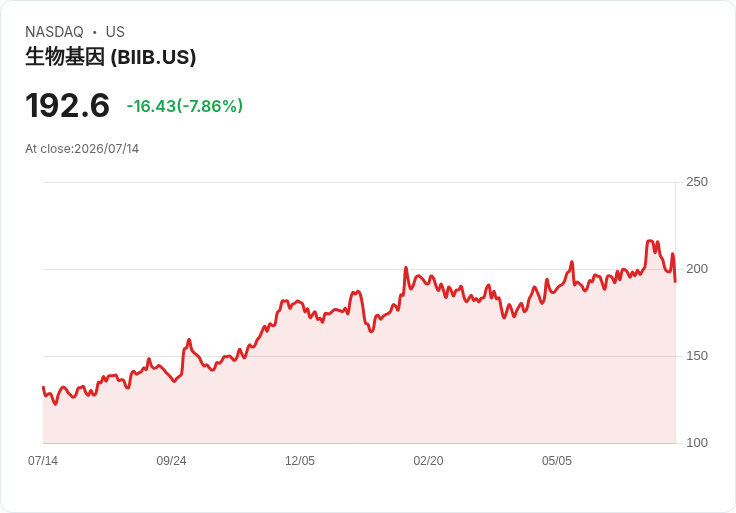
Task: Click the 100 y-axis price label
Action: pyautogui.click(x=697, y=443)
